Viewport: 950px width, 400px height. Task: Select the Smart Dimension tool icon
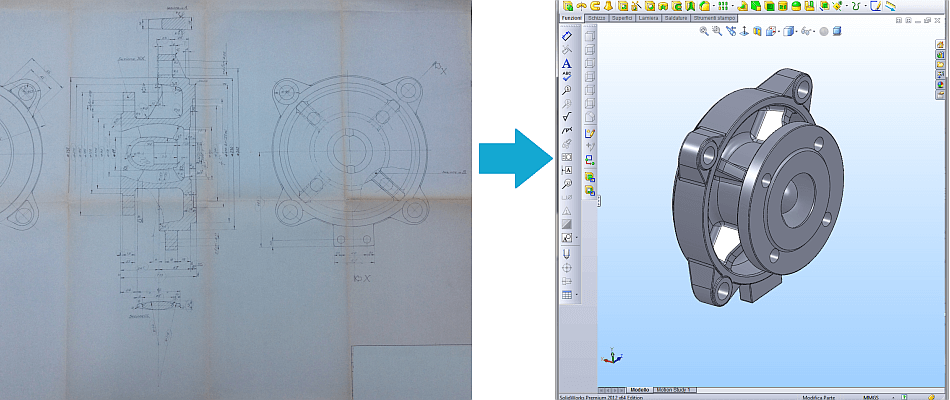coord(567,37)
